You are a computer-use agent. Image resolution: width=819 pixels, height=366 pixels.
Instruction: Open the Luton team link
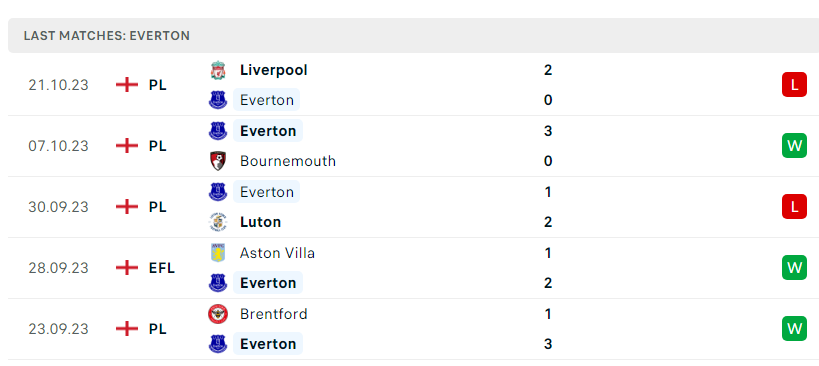(x=260, y=222)
